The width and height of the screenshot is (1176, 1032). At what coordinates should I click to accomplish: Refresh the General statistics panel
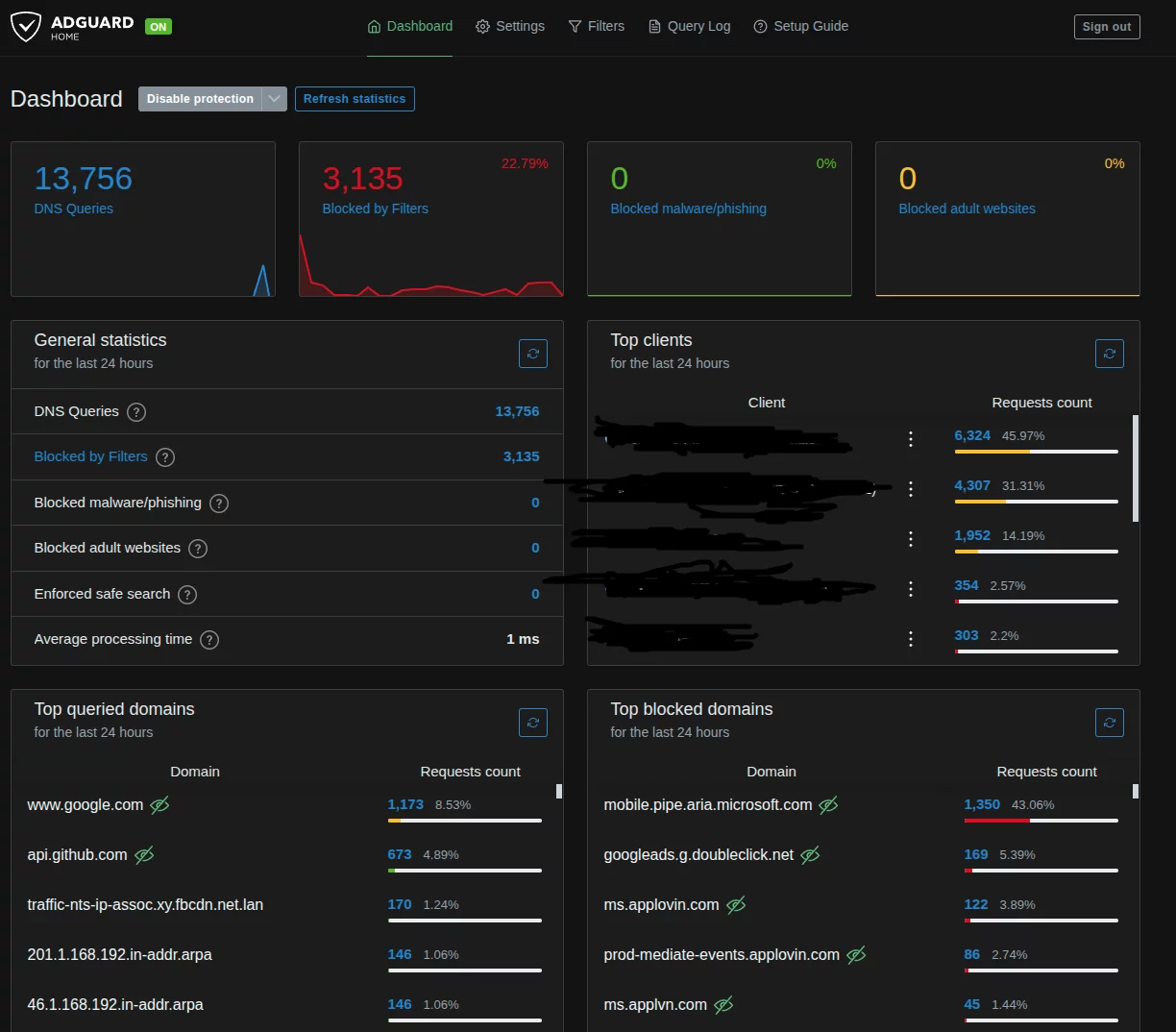(533, 354)
